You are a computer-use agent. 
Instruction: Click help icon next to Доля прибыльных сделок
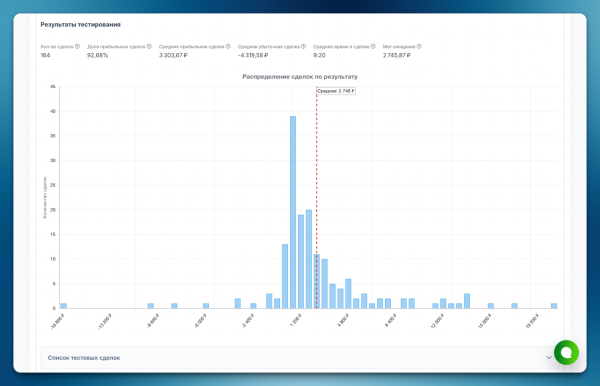[x=149, y=46]
